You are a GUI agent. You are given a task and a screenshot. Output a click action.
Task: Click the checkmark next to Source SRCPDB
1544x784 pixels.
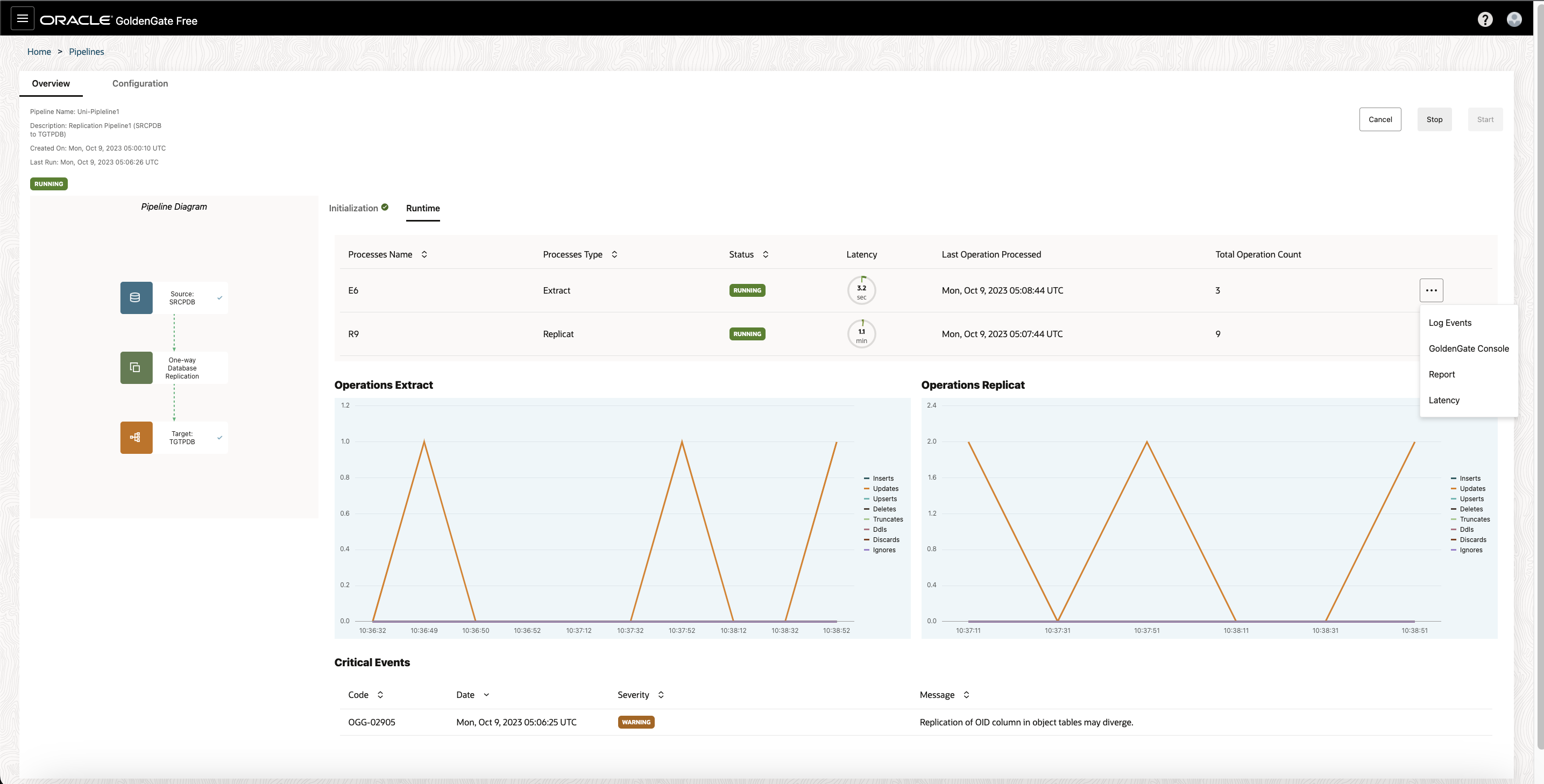click(x=219, y=297)
